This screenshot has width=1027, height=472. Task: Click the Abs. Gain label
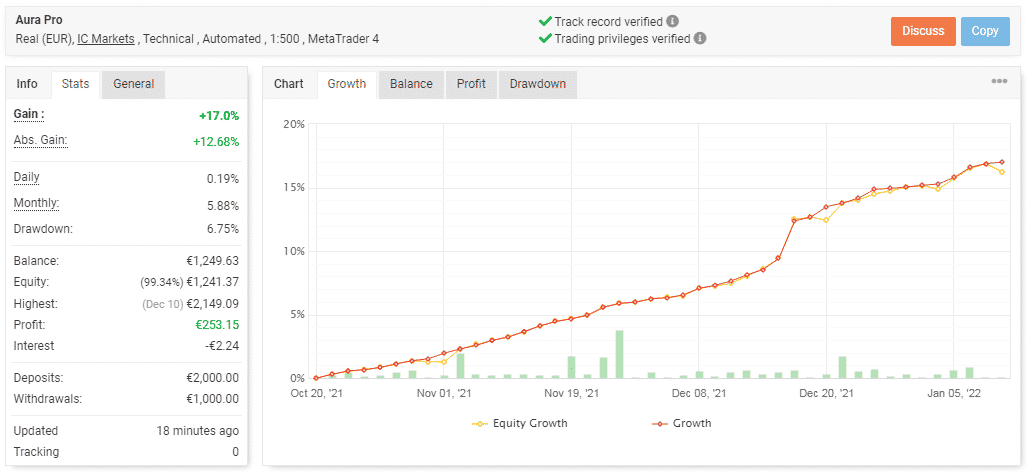(41, 140)
